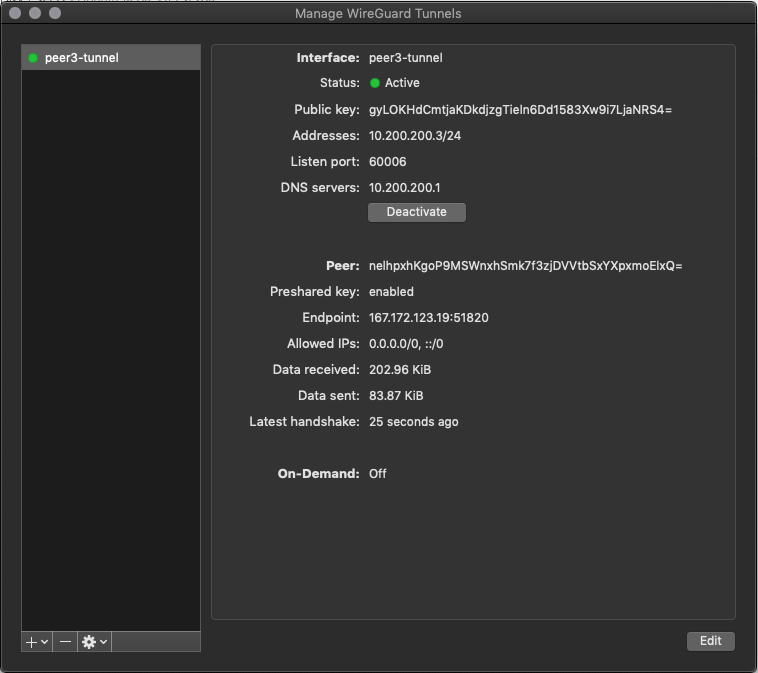758x673 pixels.
Task: Open the gear actions menu
Action: tap(94, 642)
